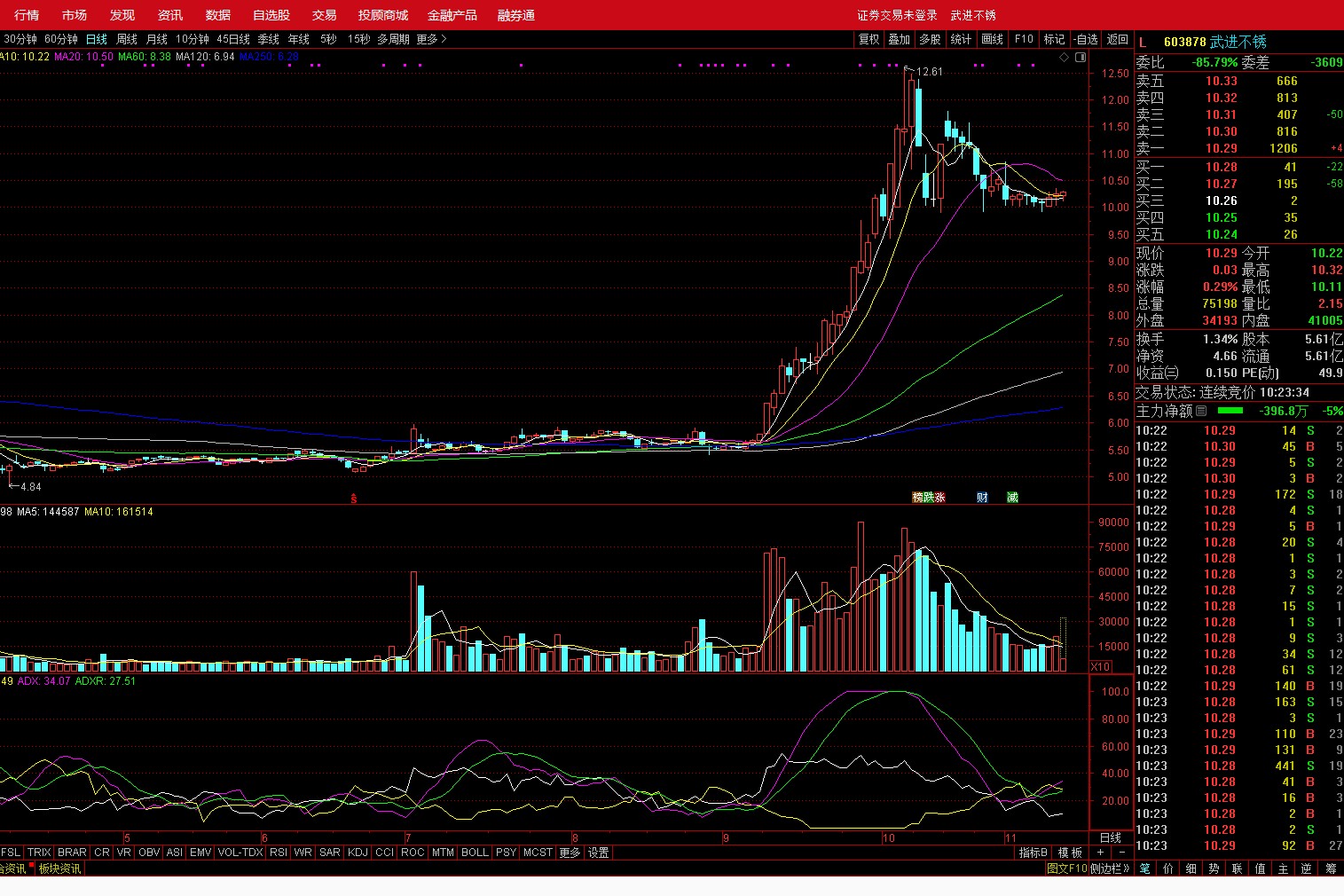
Task: Click the red S marker under the candlesticks
Action: pyautogui.click(x=353, y=499)
